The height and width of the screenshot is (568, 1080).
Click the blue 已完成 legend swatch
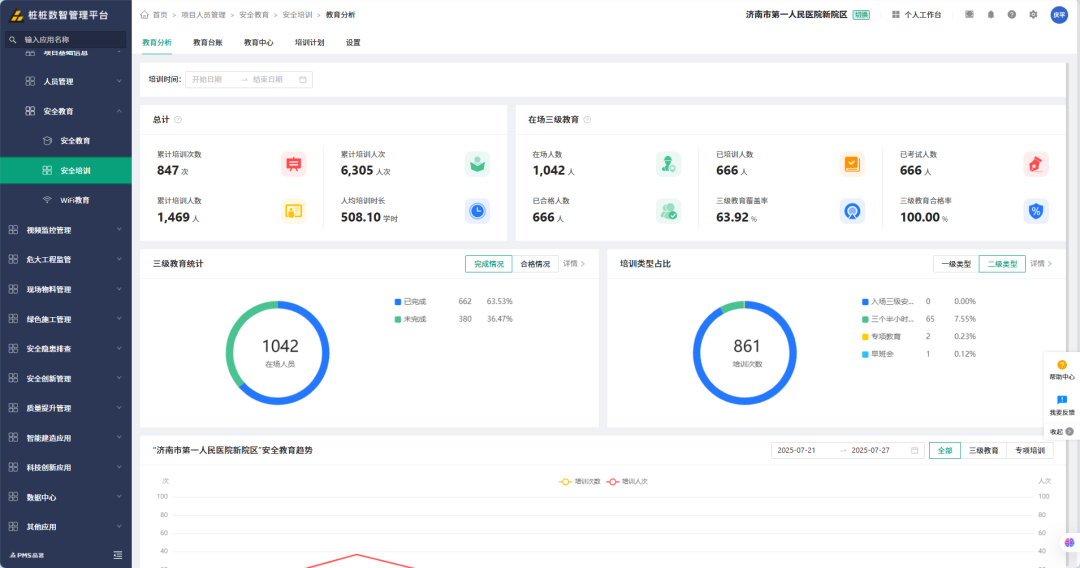[397, 302]
